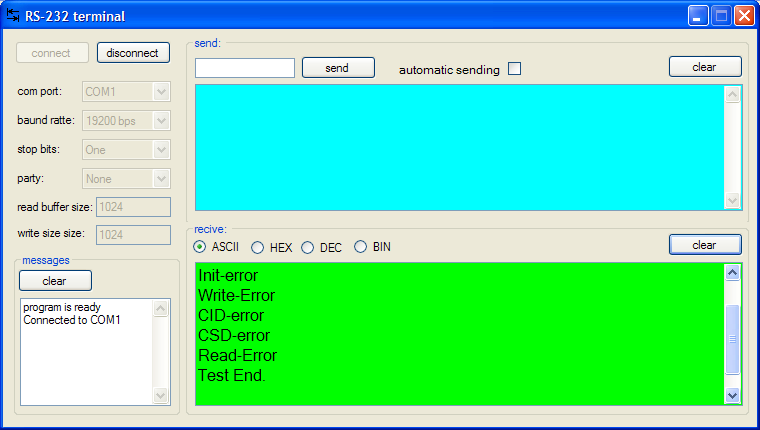
Task: Focus the send text input field
Action: (x=245, y=68)
